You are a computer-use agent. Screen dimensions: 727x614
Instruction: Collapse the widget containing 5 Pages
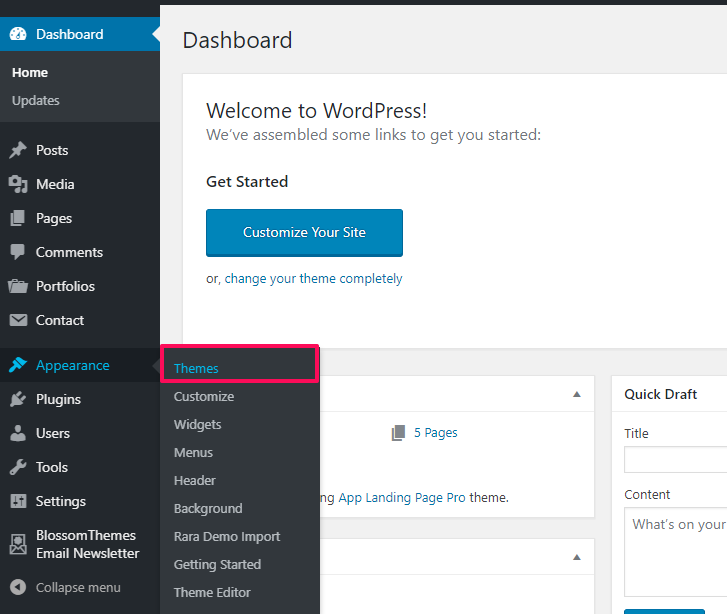576,394
